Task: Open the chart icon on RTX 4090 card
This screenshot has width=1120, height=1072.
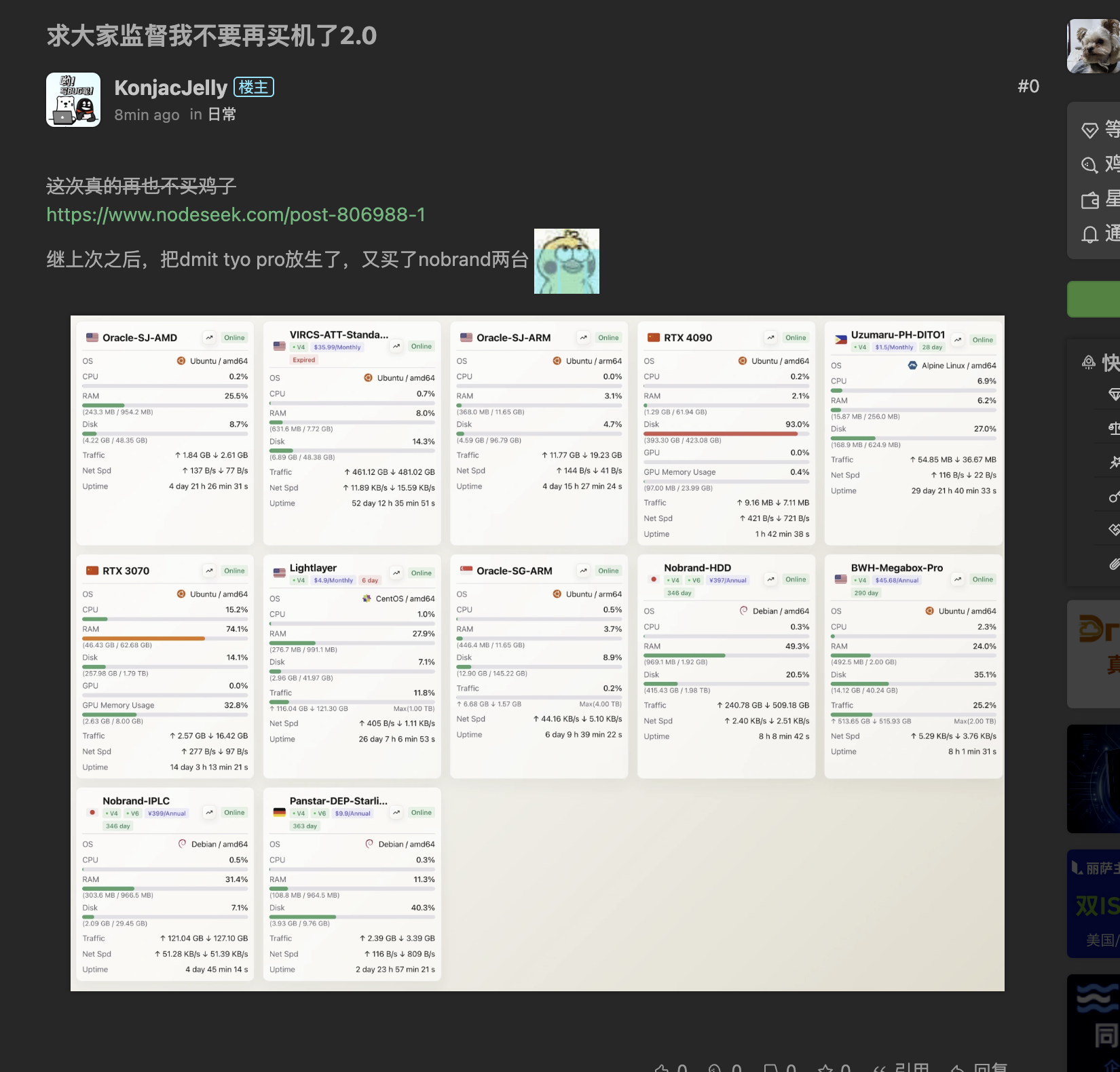Action: pos(771,338)
